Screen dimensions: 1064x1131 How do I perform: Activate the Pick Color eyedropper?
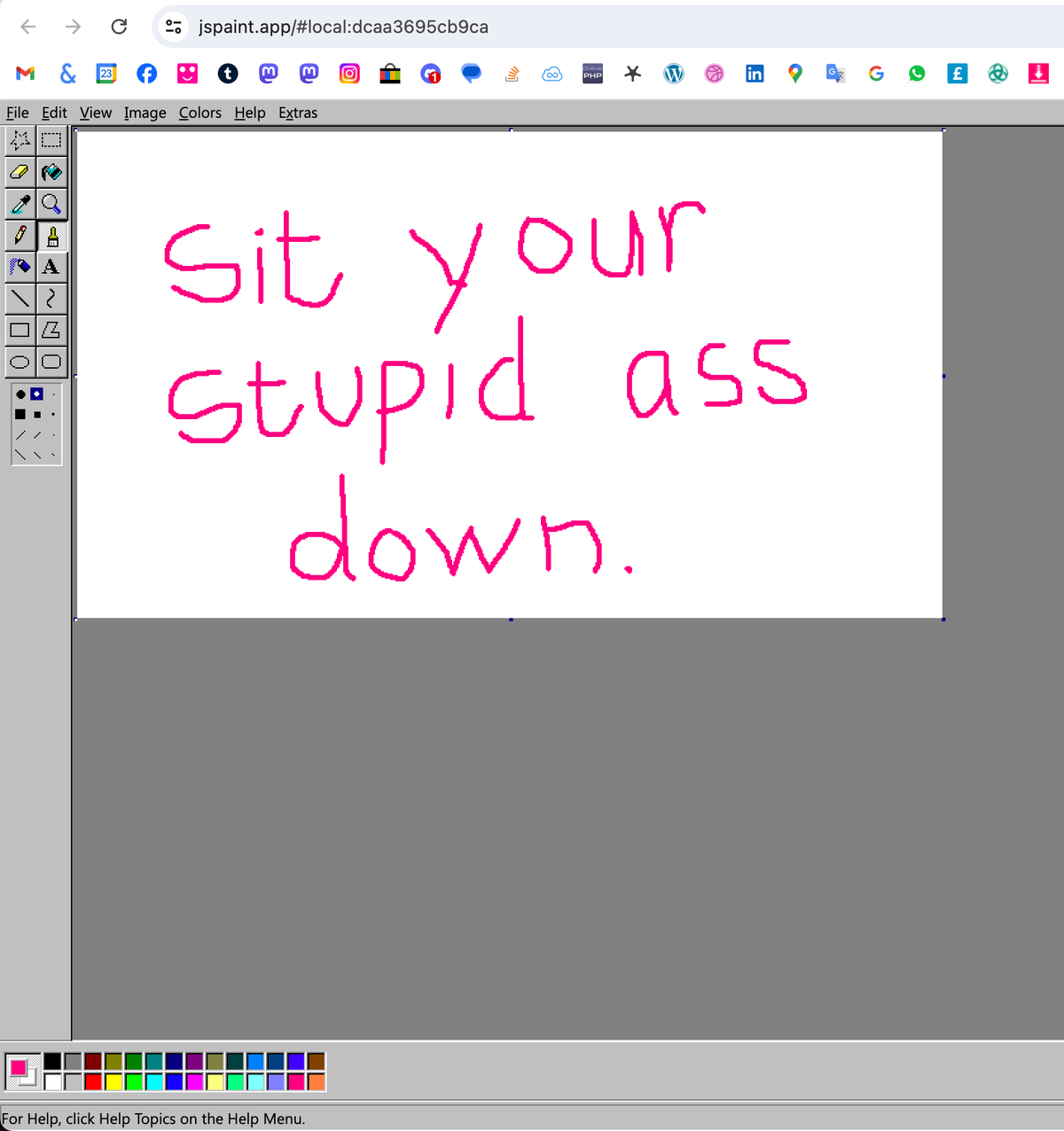click(x=20, y=204)
